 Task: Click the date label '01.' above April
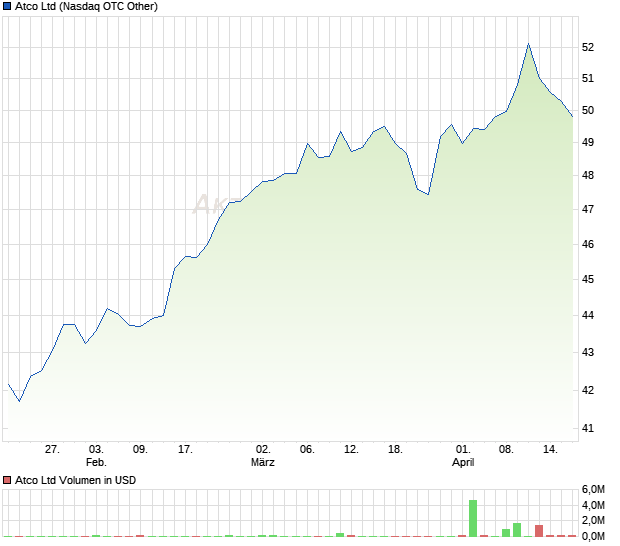click(x=463, y=450)
